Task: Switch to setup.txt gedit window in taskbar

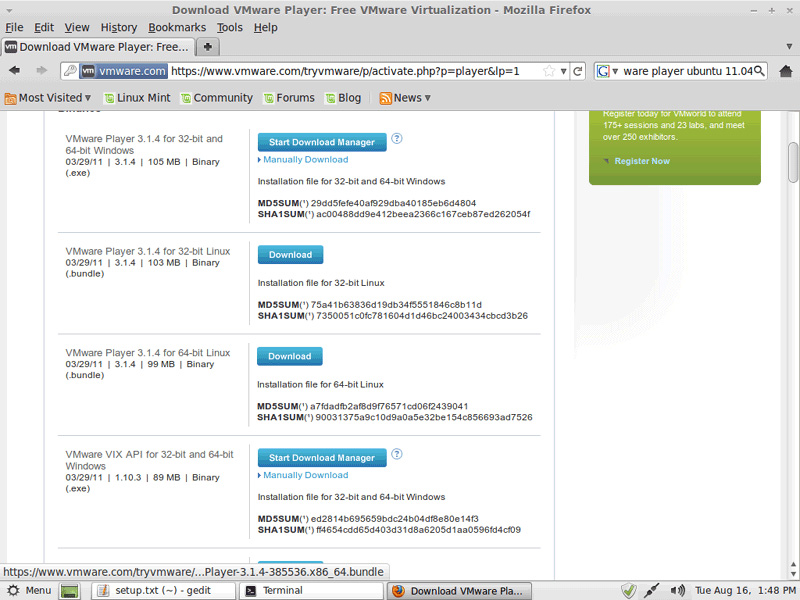Action: [163, 591]
